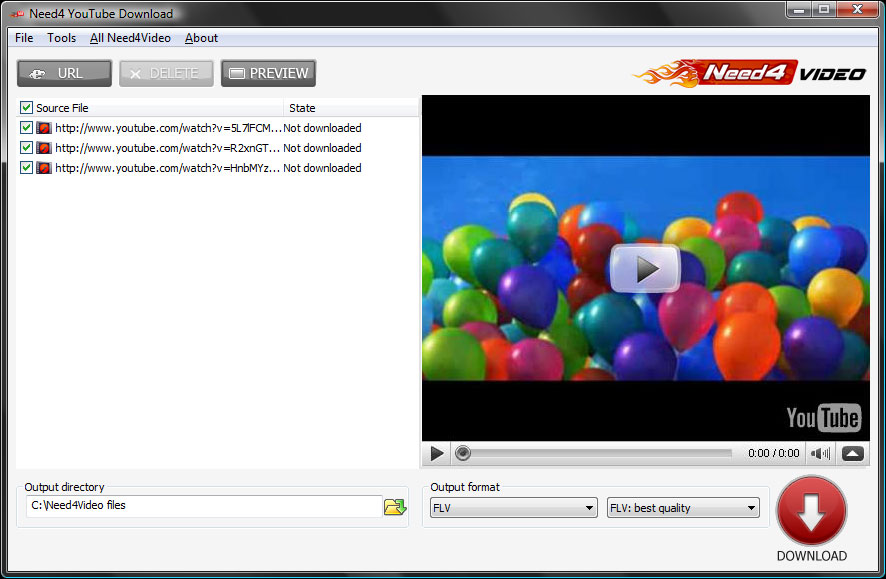Viewport: 886px width, 579px height.
Task: Click the Not downloaded state of the v=HnbMYz row
Action: (322, 168)
